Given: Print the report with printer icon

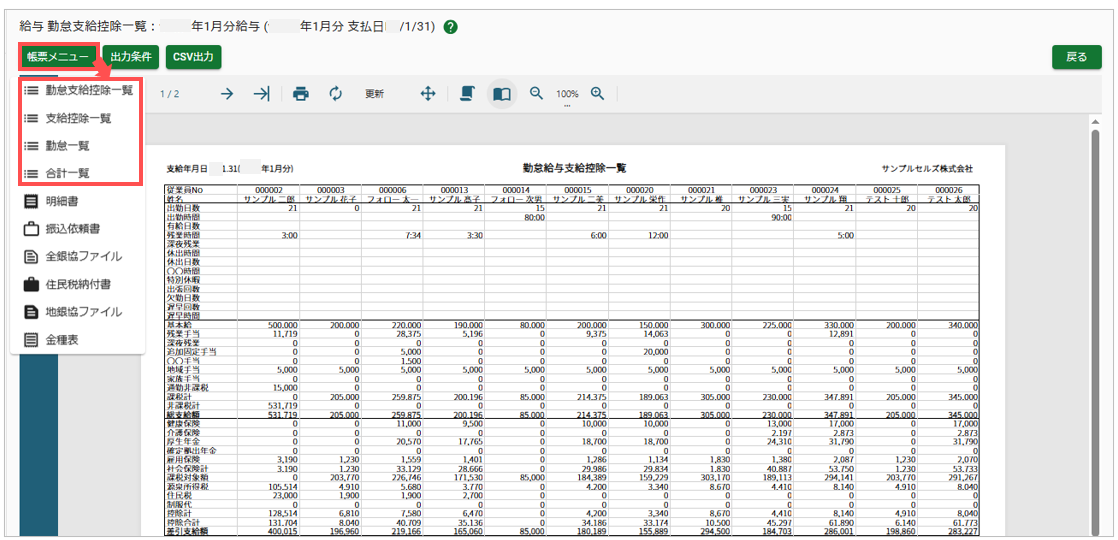Looking at the screenshot, I should [x=301, y=94].
